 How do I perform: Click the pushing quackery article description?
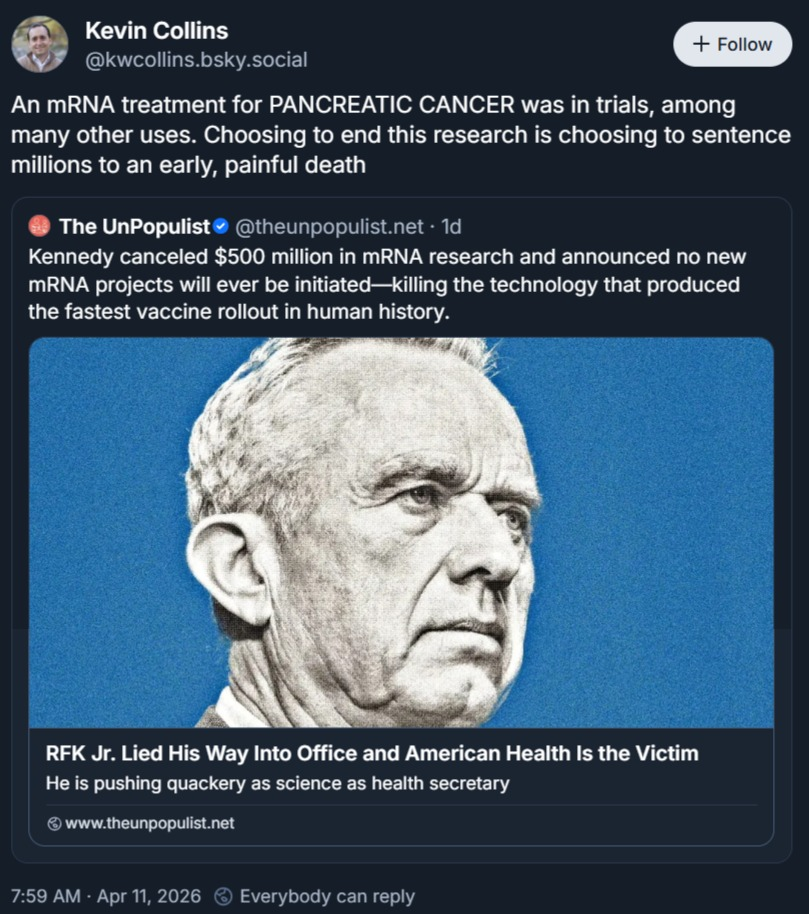tap(277, 783)
